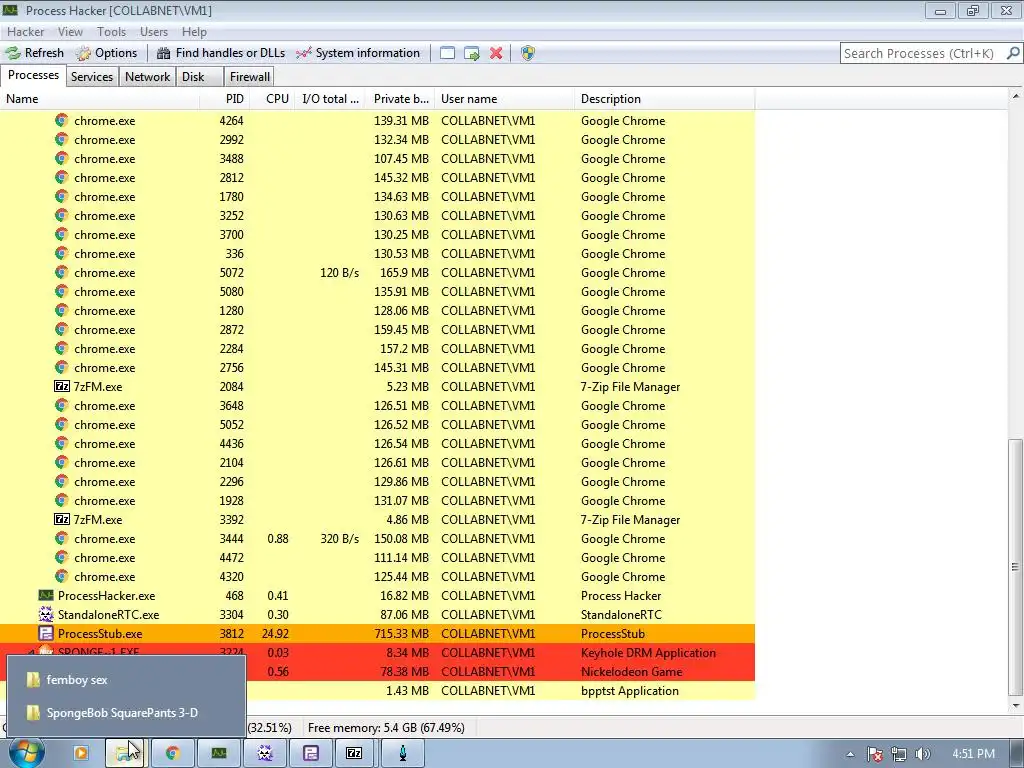The width and height of the screenshot is (1024, 768).
Task: Click the ProcessStub.exe row icon
Action: tap(46, 633)
